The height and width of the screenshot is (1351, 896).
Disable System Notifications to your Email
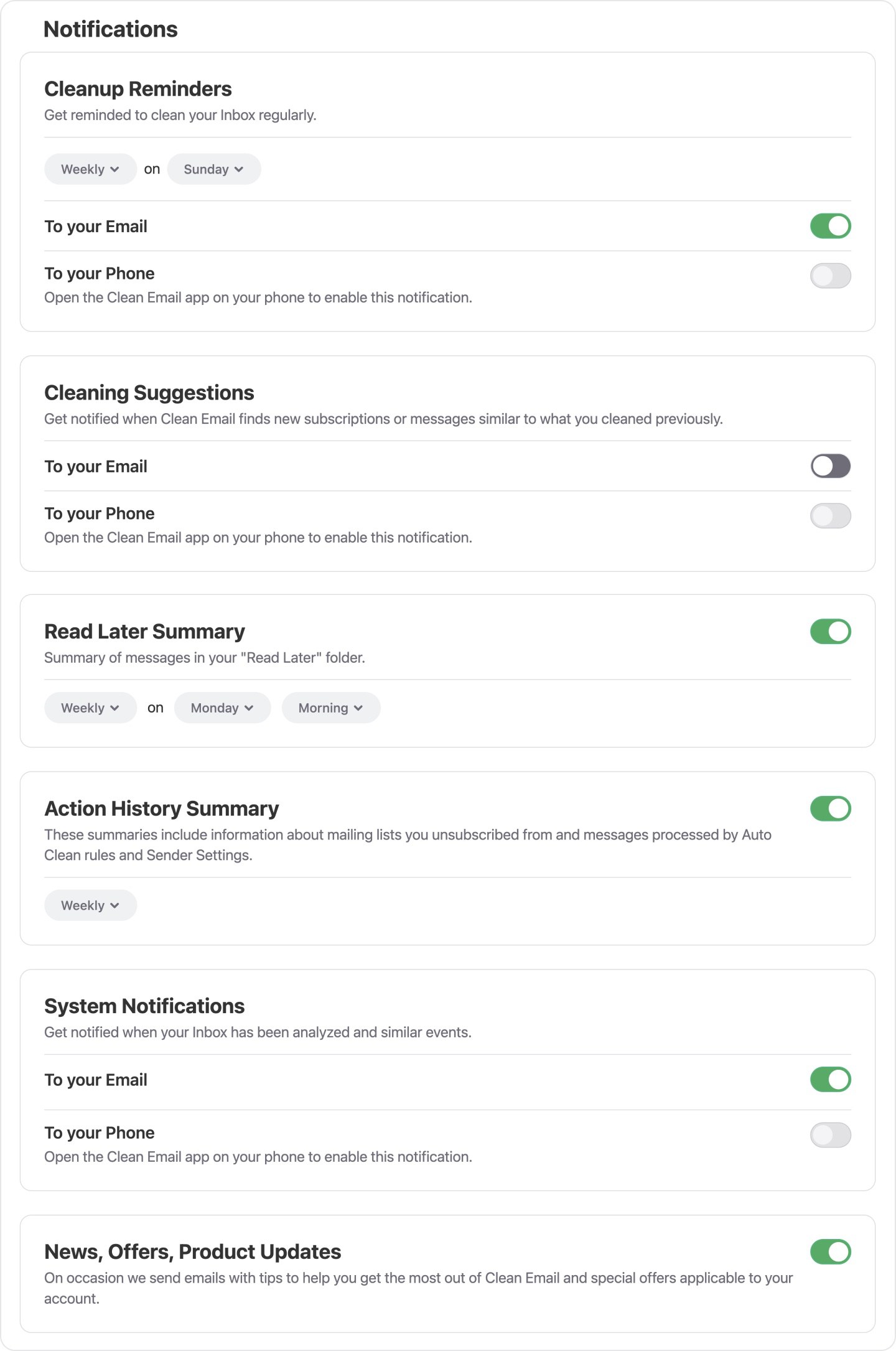(x=830, y=1080)
